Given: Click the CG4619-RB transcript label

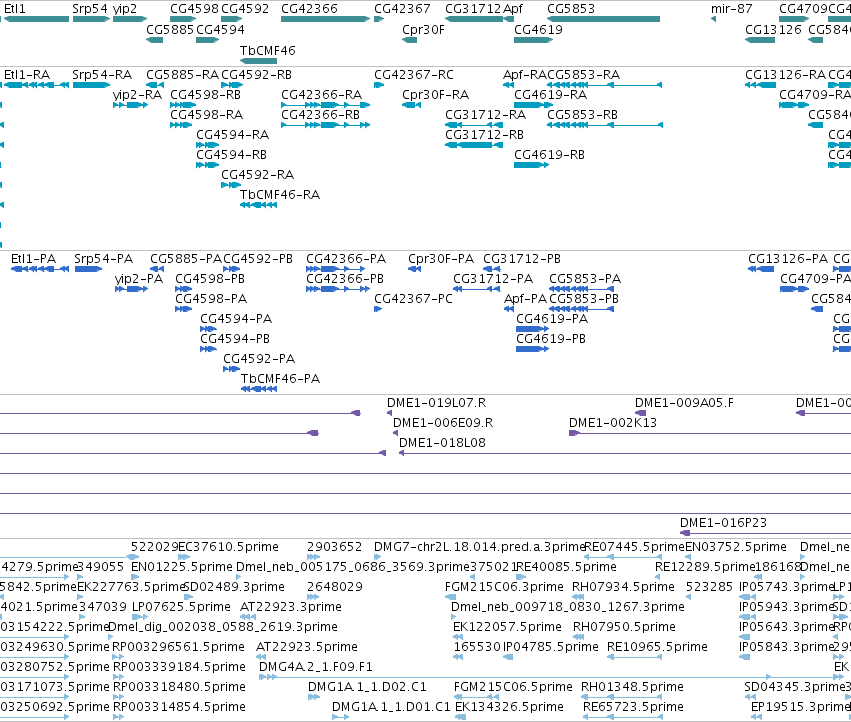Looking at the screenshot, I should (549, 155).
